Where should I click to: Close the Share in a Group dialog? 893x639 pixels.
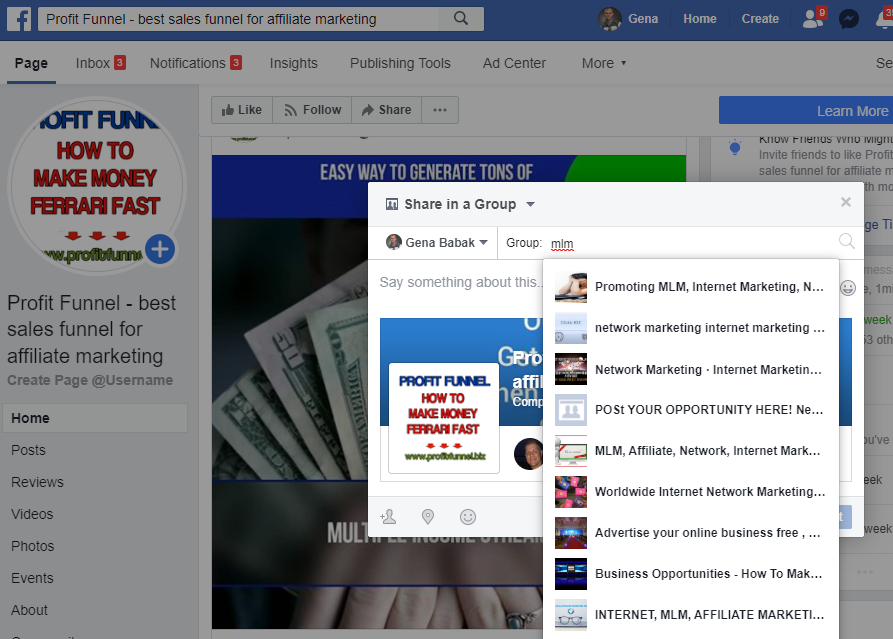(846, 202)
